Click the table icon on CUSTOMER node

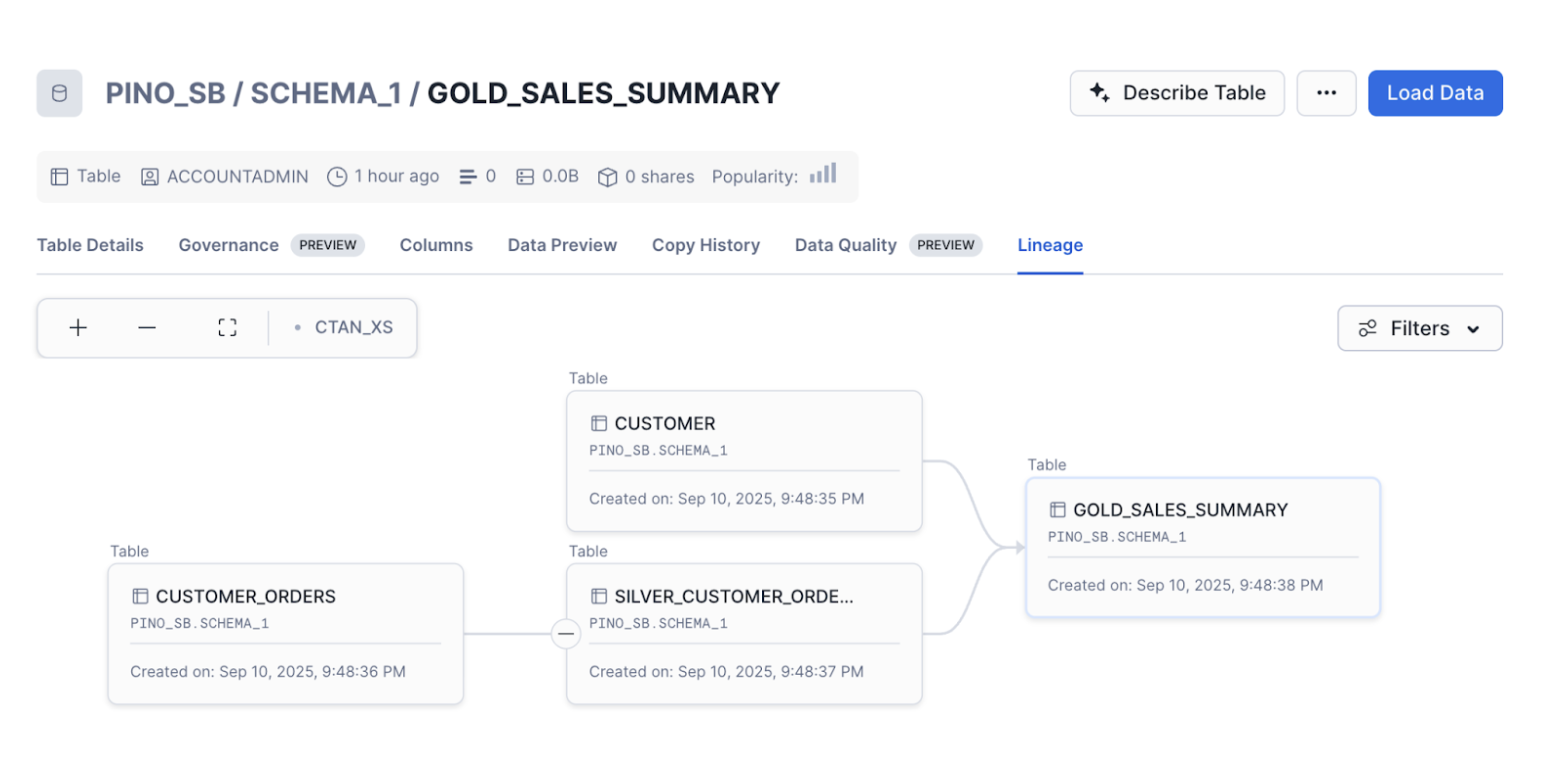point(599,424)
